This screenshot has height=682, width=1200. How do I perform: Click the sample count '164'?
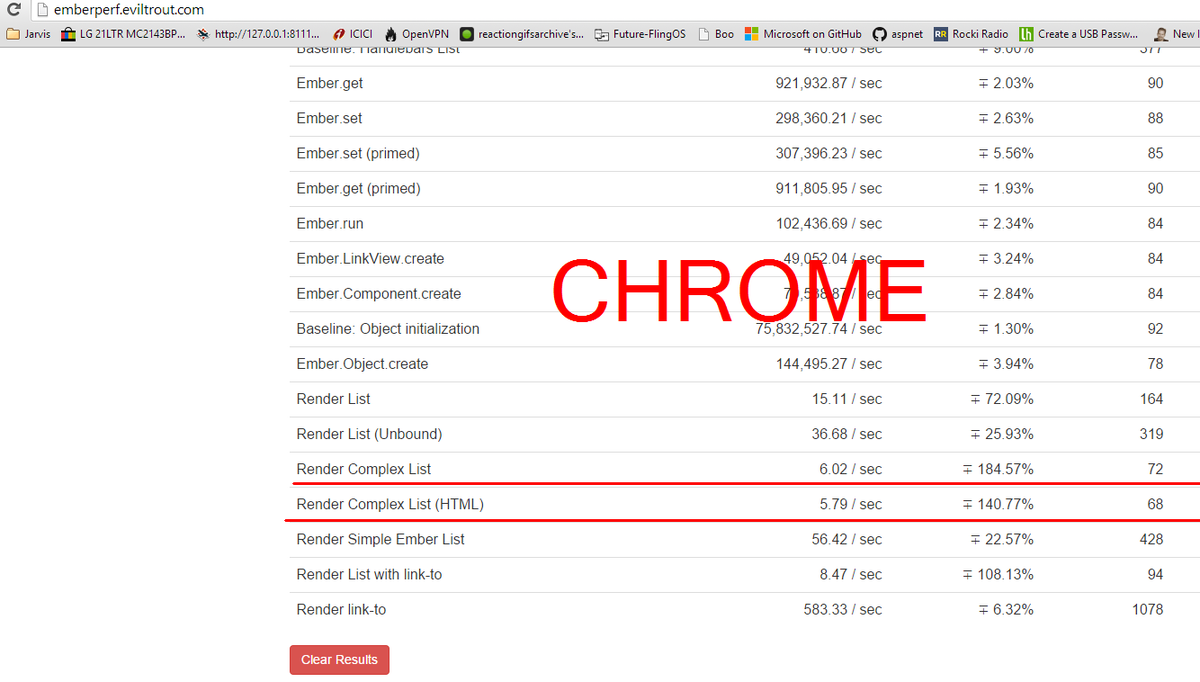point(1151,399)
